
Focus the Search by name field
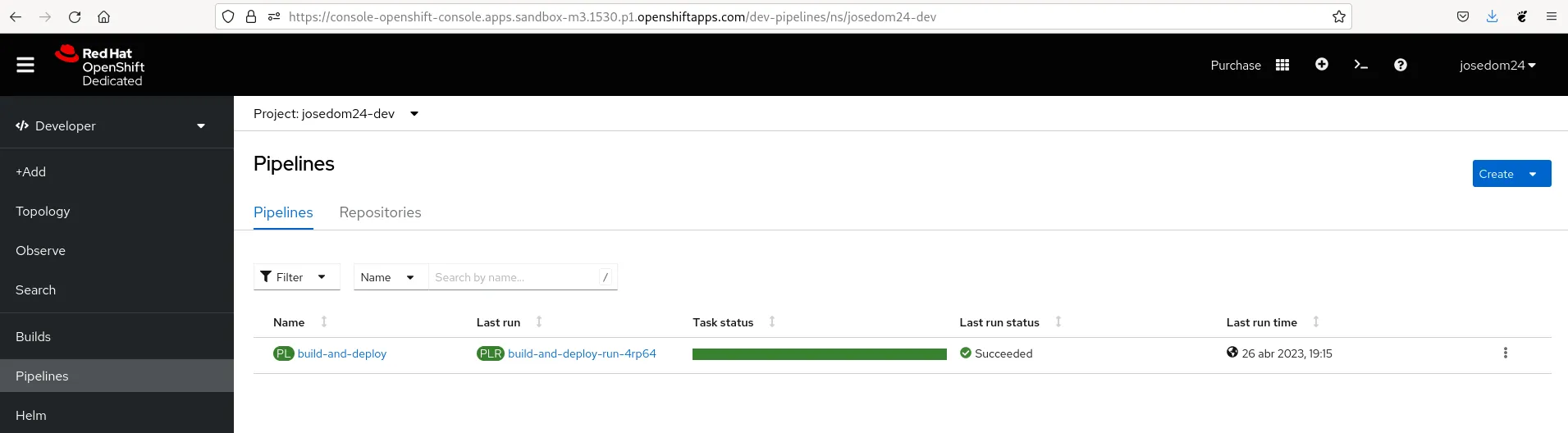pos(513,277)
